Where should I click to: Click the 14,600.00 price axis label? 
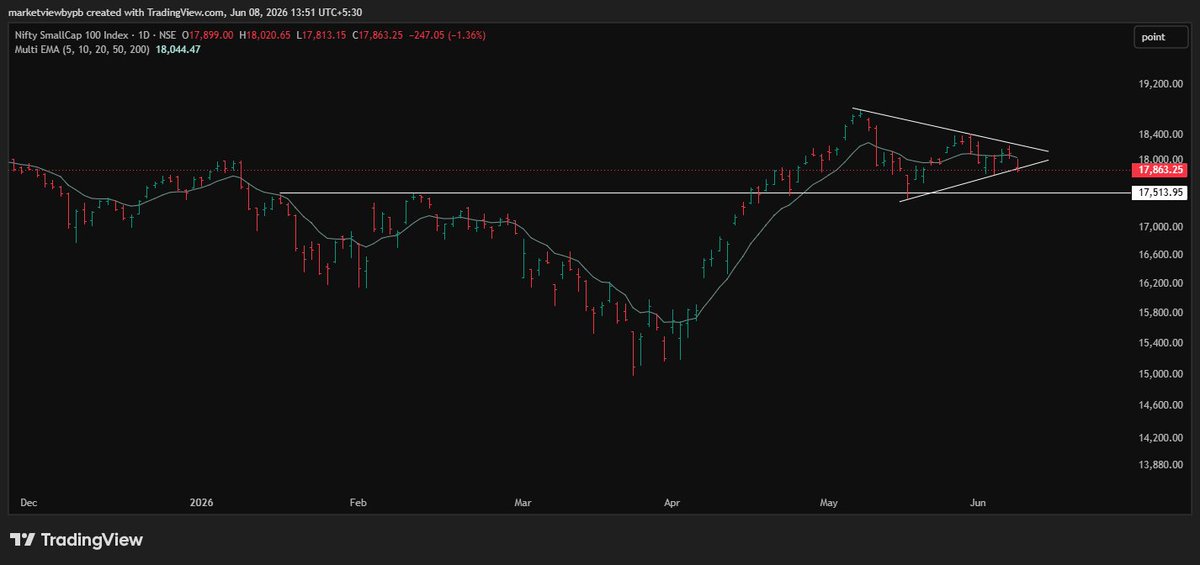[x=1162, y=405]
